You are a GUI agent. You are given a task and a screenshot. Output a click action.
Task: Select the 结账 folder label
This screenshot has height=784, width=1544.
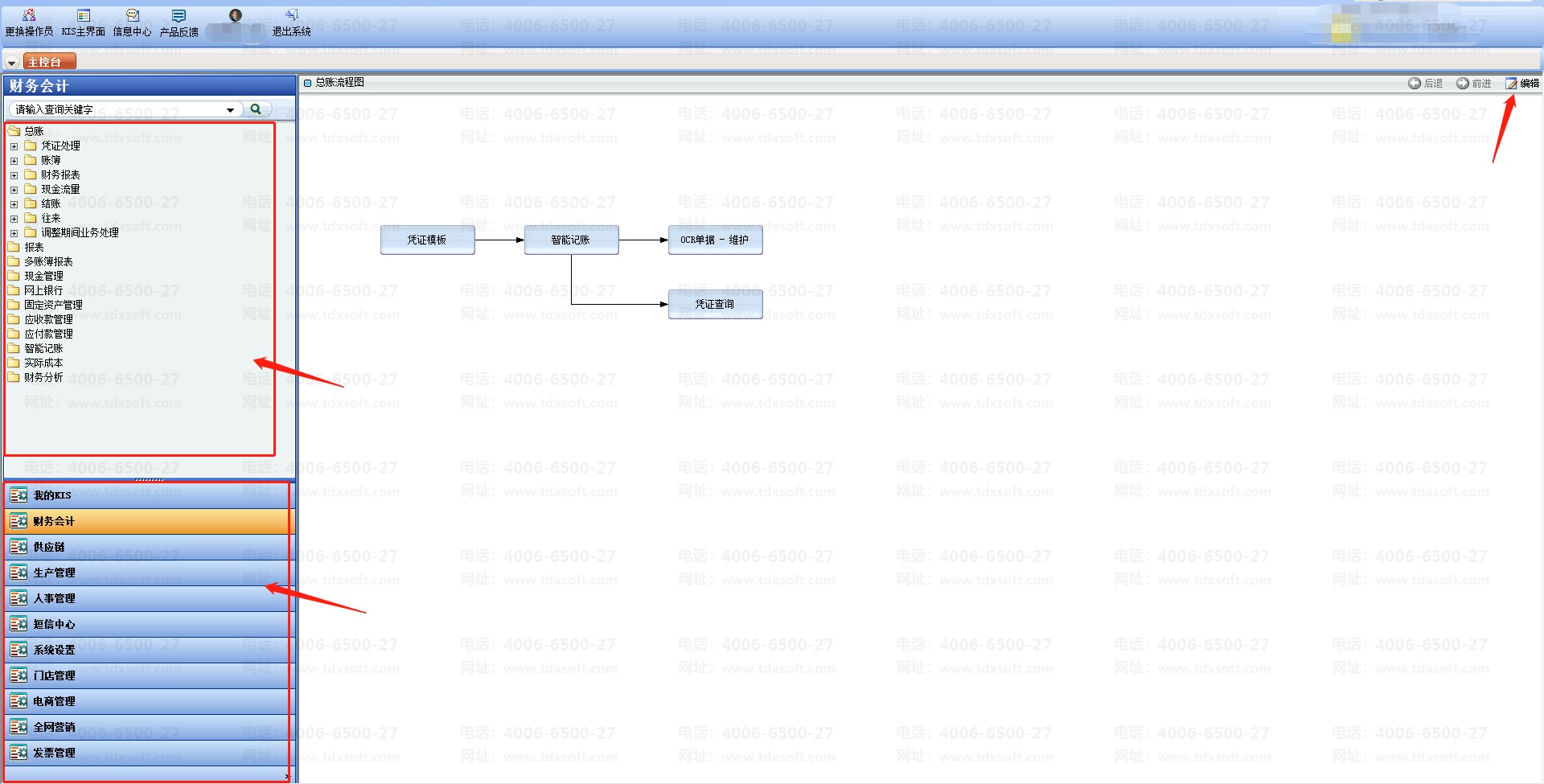tap(51, 203)
